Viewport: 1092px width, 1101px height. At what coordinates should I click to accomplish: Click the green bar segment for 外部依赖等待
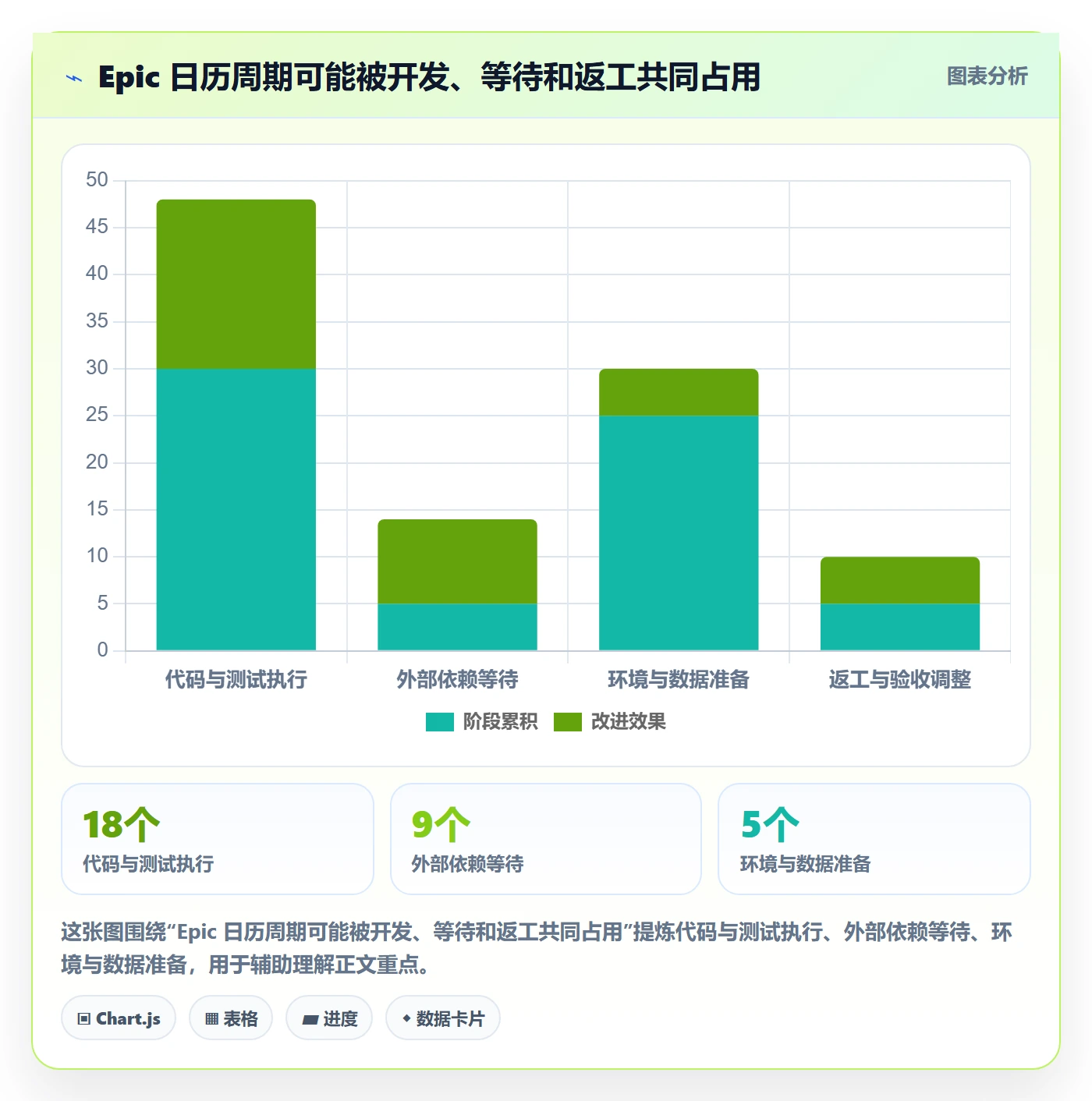(x=458, y=561)
